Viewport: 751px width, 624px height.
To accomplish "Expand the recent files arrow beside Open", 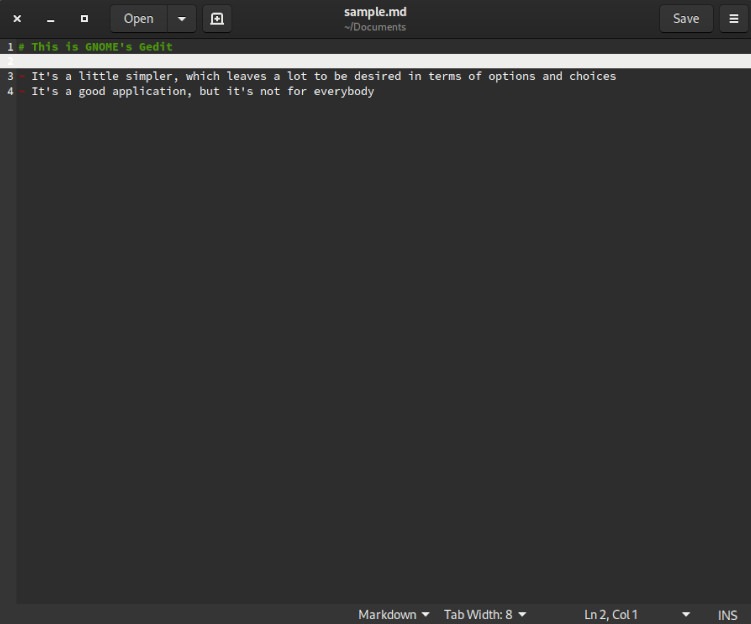I will [181, 18].
